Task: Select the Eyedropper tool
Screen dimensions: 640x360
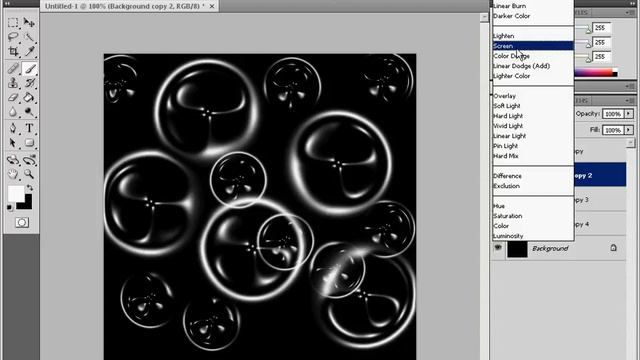Action: (29, 51)
